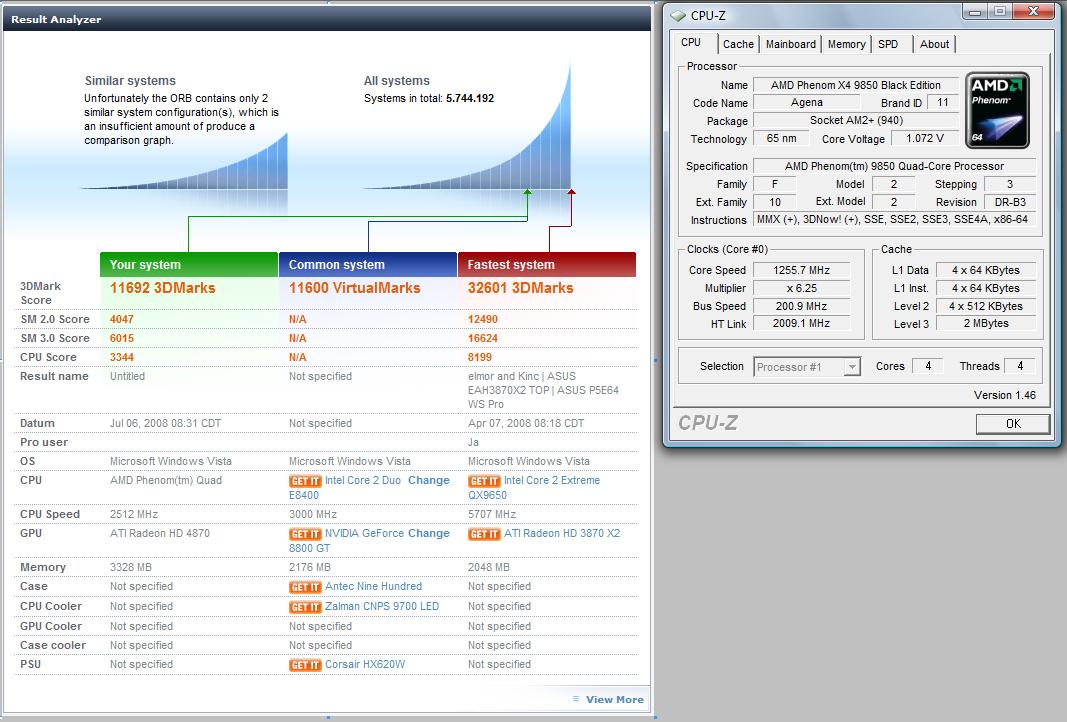The height and width of the screenshot is (722, 1067).
Task: Click the total systems count 5.744.192
Action: click(x=470, y=98)
